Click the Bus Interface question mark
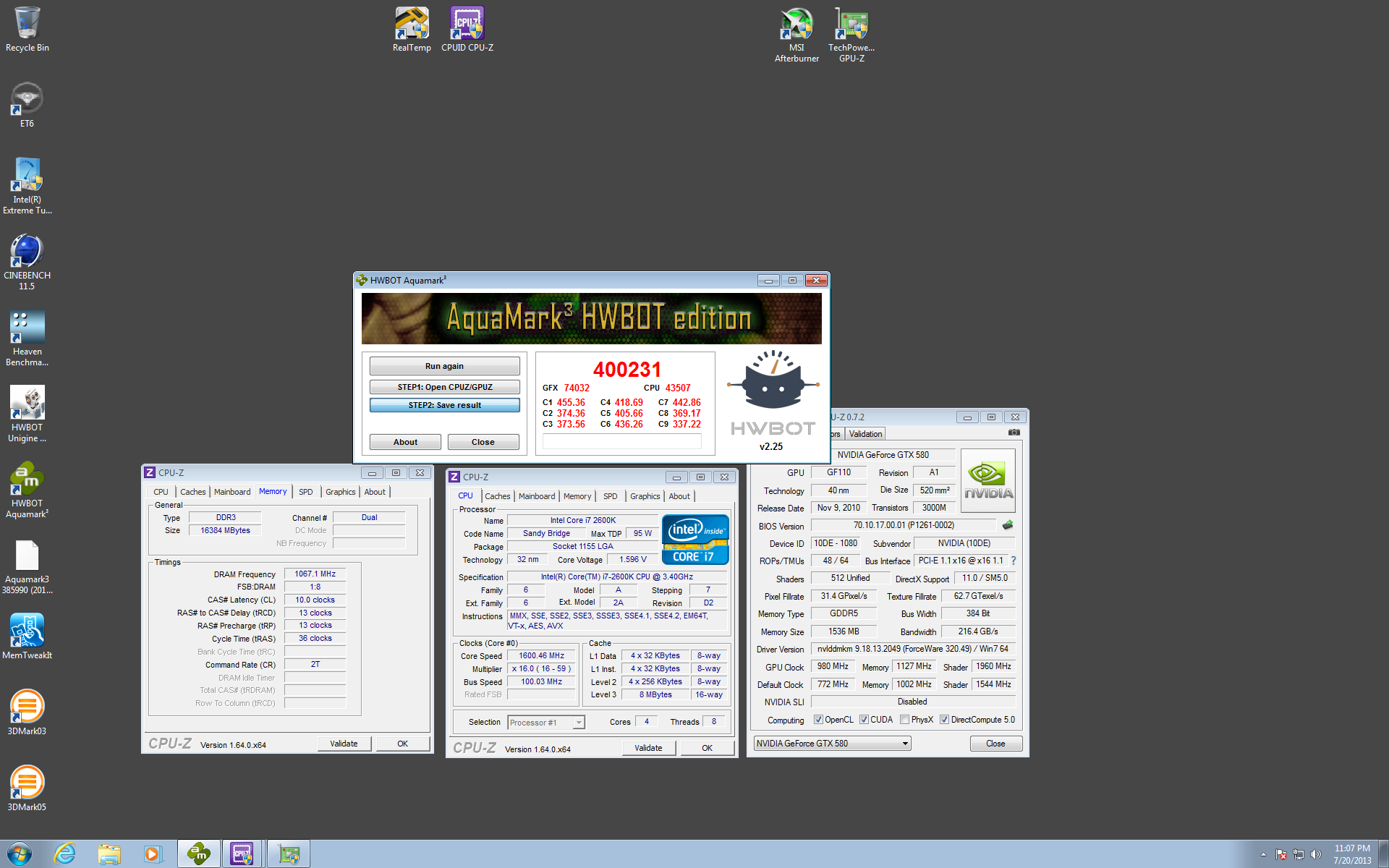1389x868 pixels. [1014, 561]
